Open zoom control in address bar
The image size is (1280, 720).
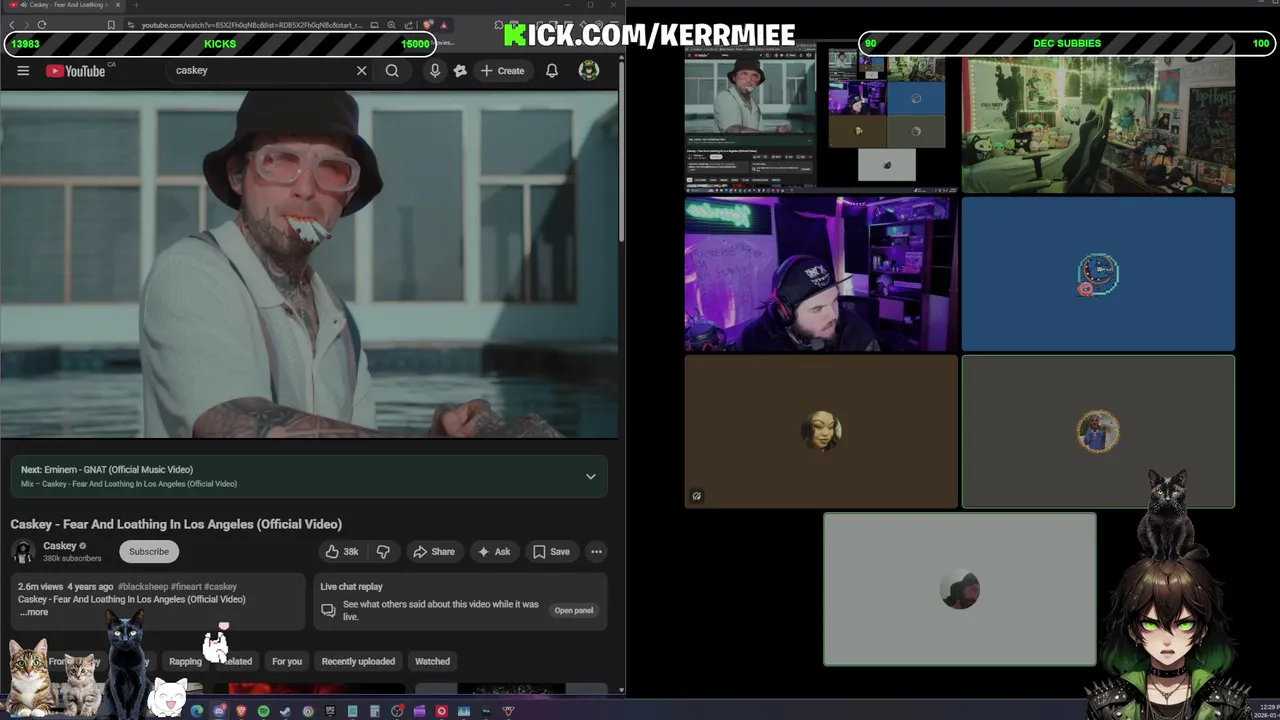tap(391, 25)
